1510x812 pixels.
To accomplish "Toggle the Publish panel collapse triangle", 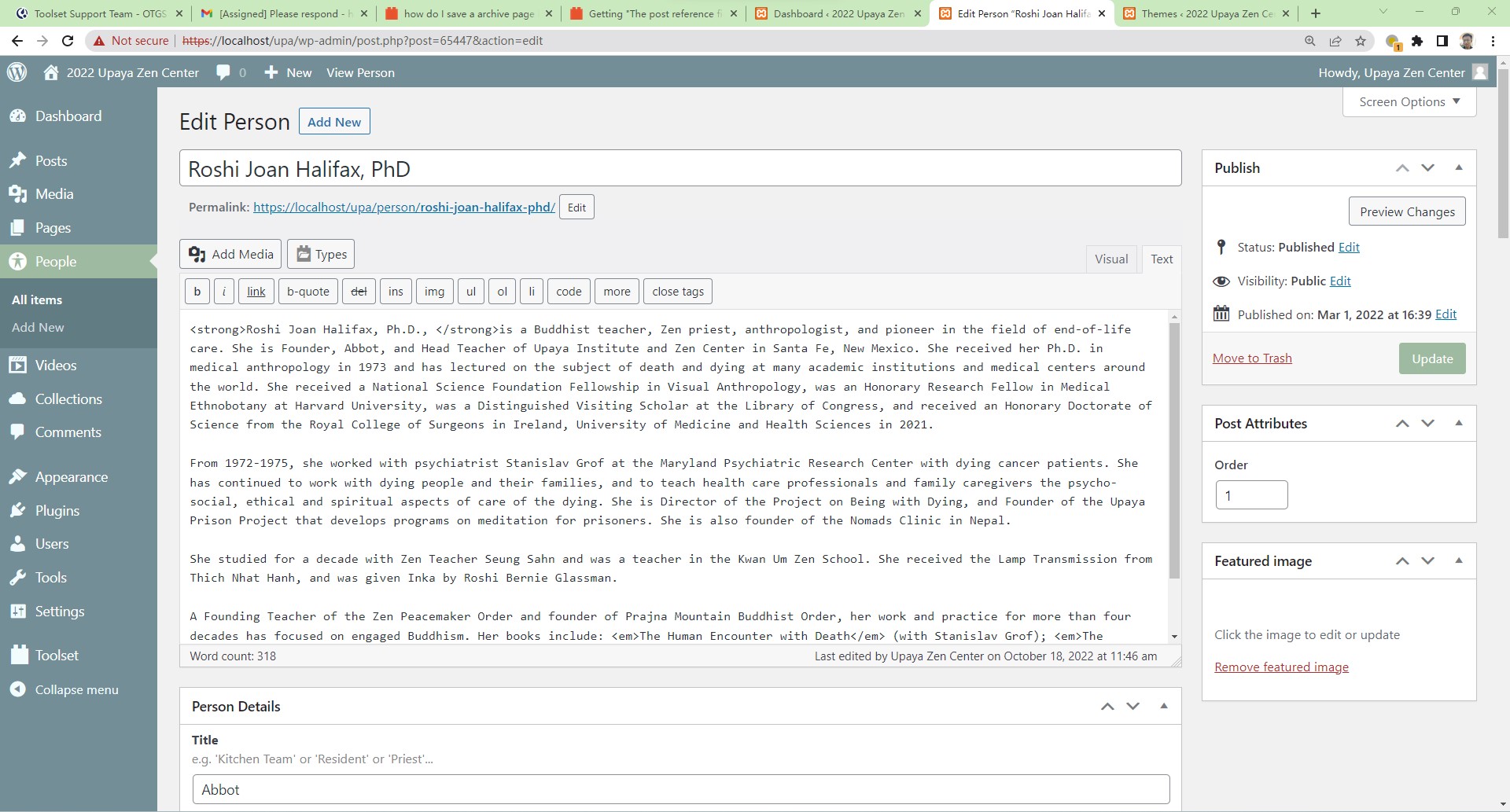I will (x=1459, y=167).
